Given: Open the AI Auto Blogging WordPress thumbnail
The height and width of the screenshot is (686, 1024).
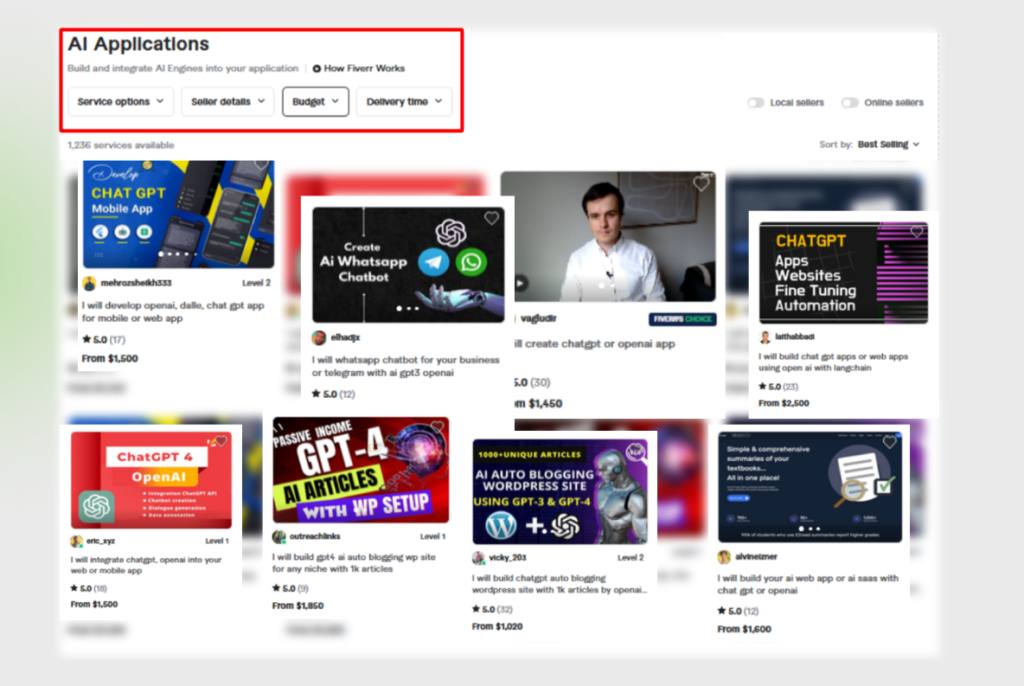Looking at the screenshot, I should [560, 492].
